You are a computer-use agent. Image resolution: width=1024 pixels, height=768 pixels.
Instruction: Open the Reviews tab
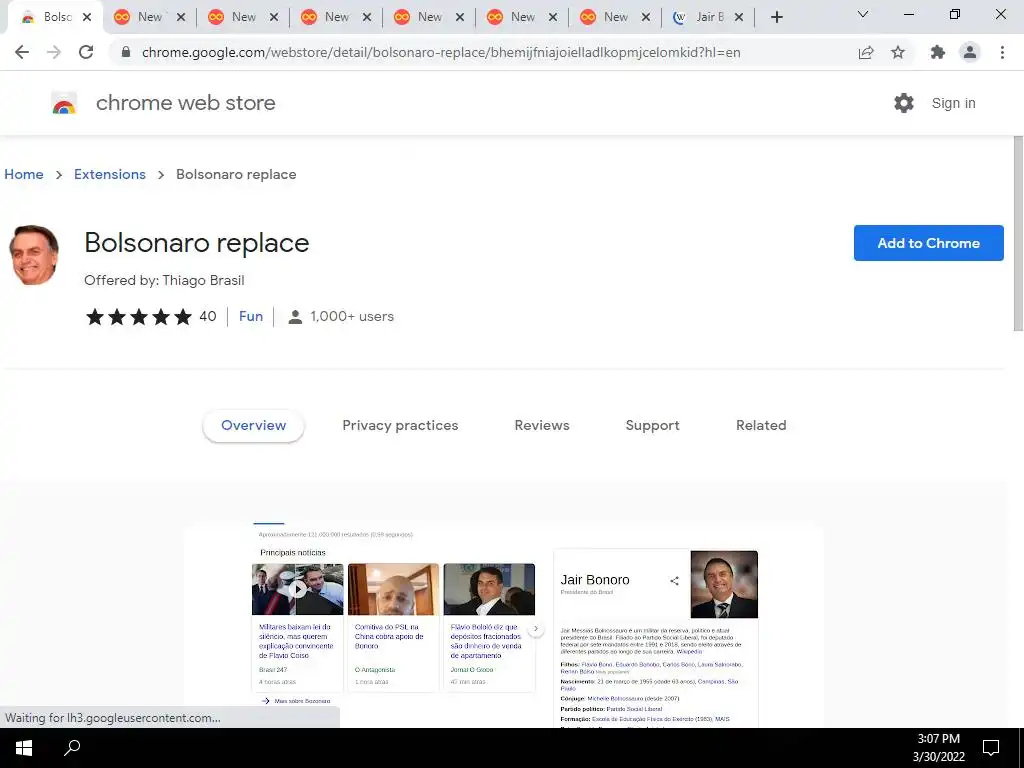click(542, 425)
